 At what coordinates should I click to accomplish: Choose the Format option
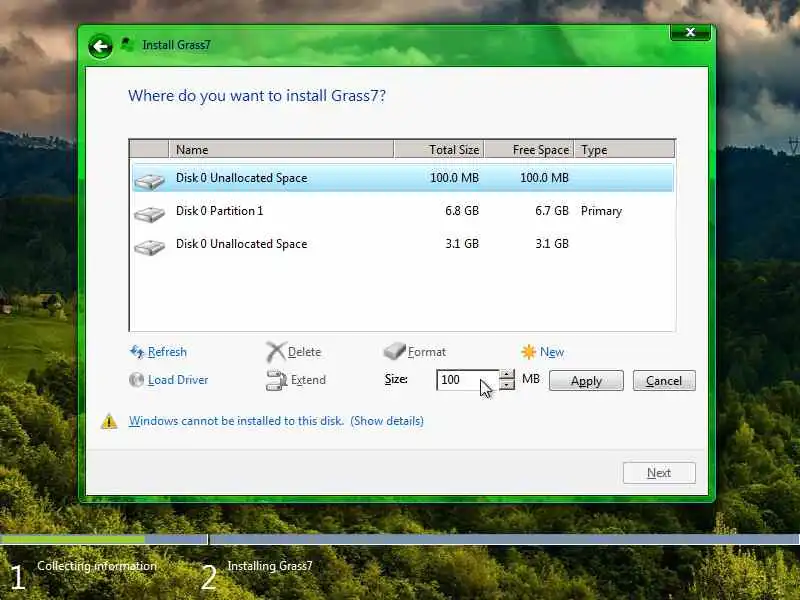(x=427, y=352)
